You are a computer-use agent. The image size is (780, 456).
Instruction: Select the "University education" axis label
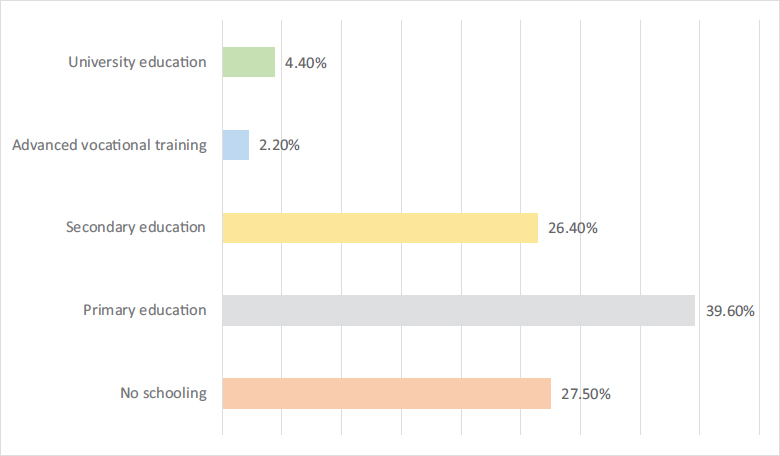[137, 62]
